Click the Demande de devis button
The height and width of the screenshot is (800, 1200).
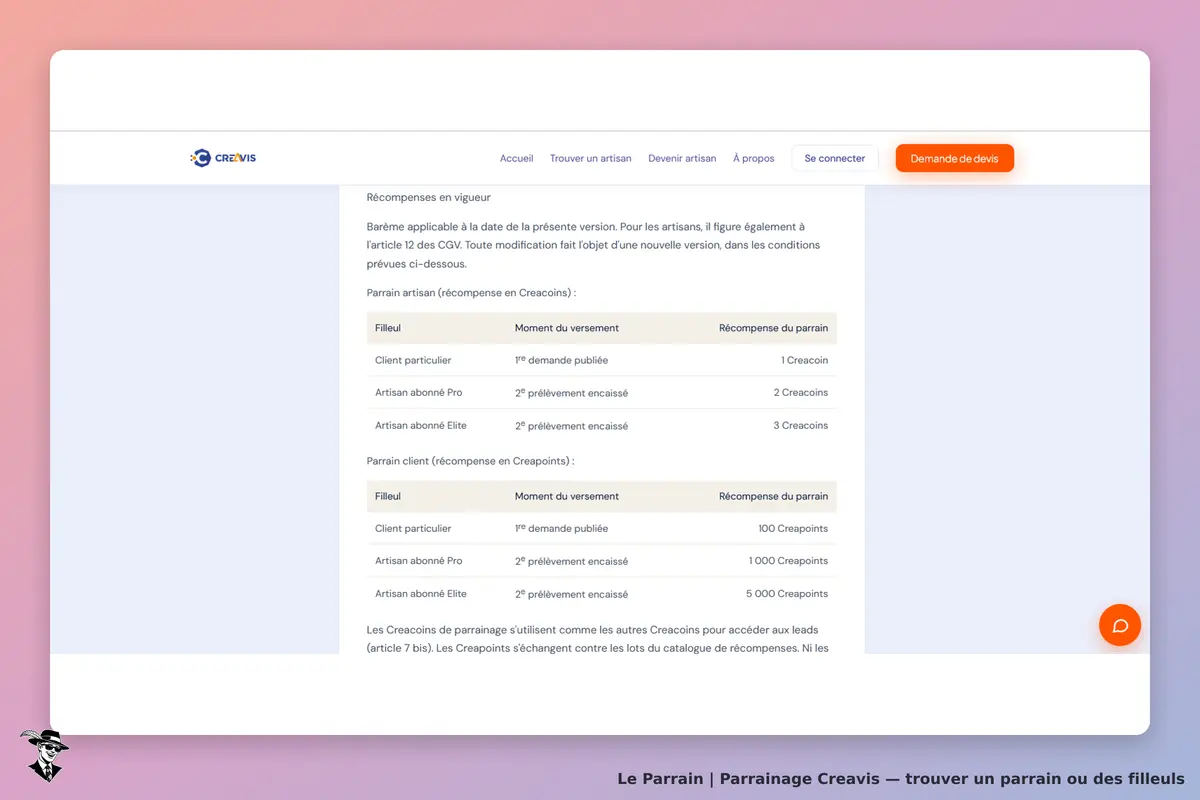[955, 158]
